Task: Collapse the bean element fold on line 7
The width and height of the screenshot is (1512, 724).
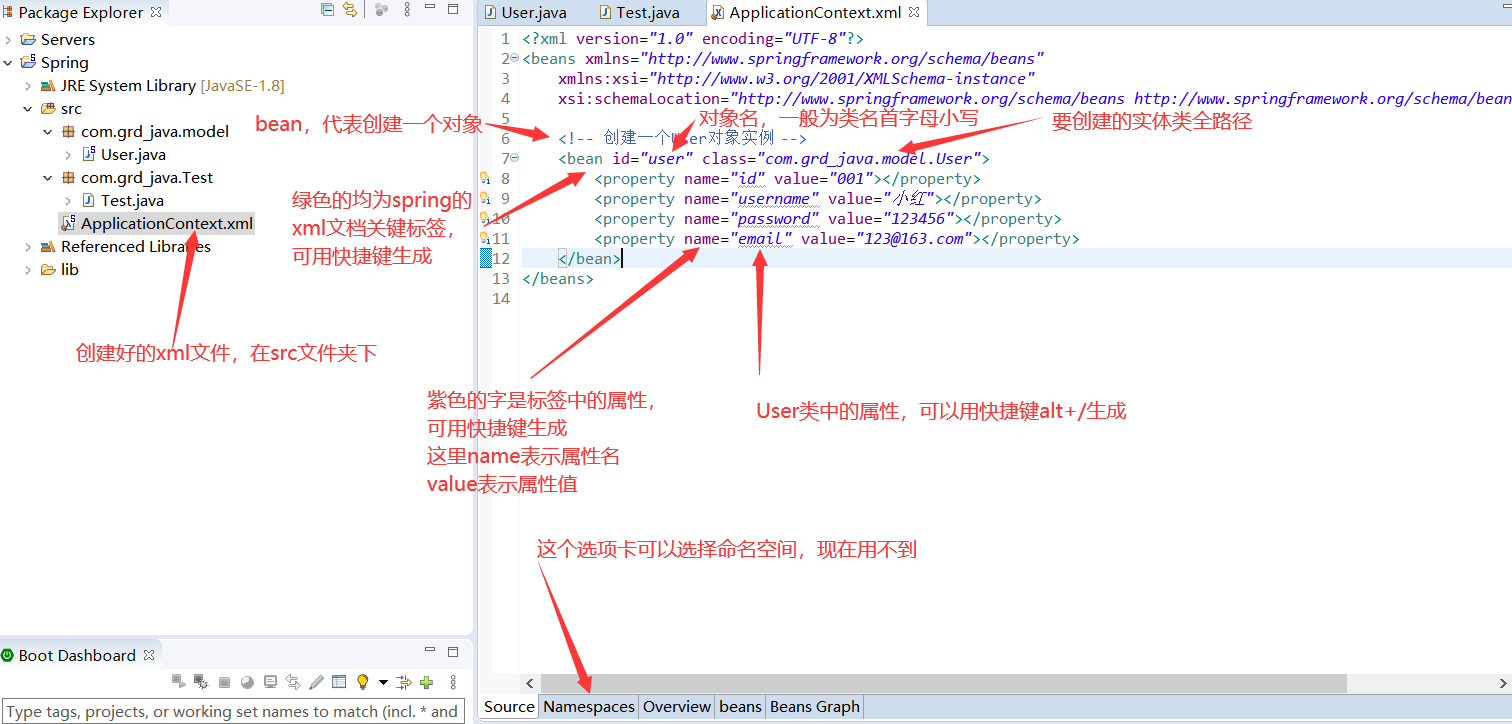Action: tap(515, 159)
